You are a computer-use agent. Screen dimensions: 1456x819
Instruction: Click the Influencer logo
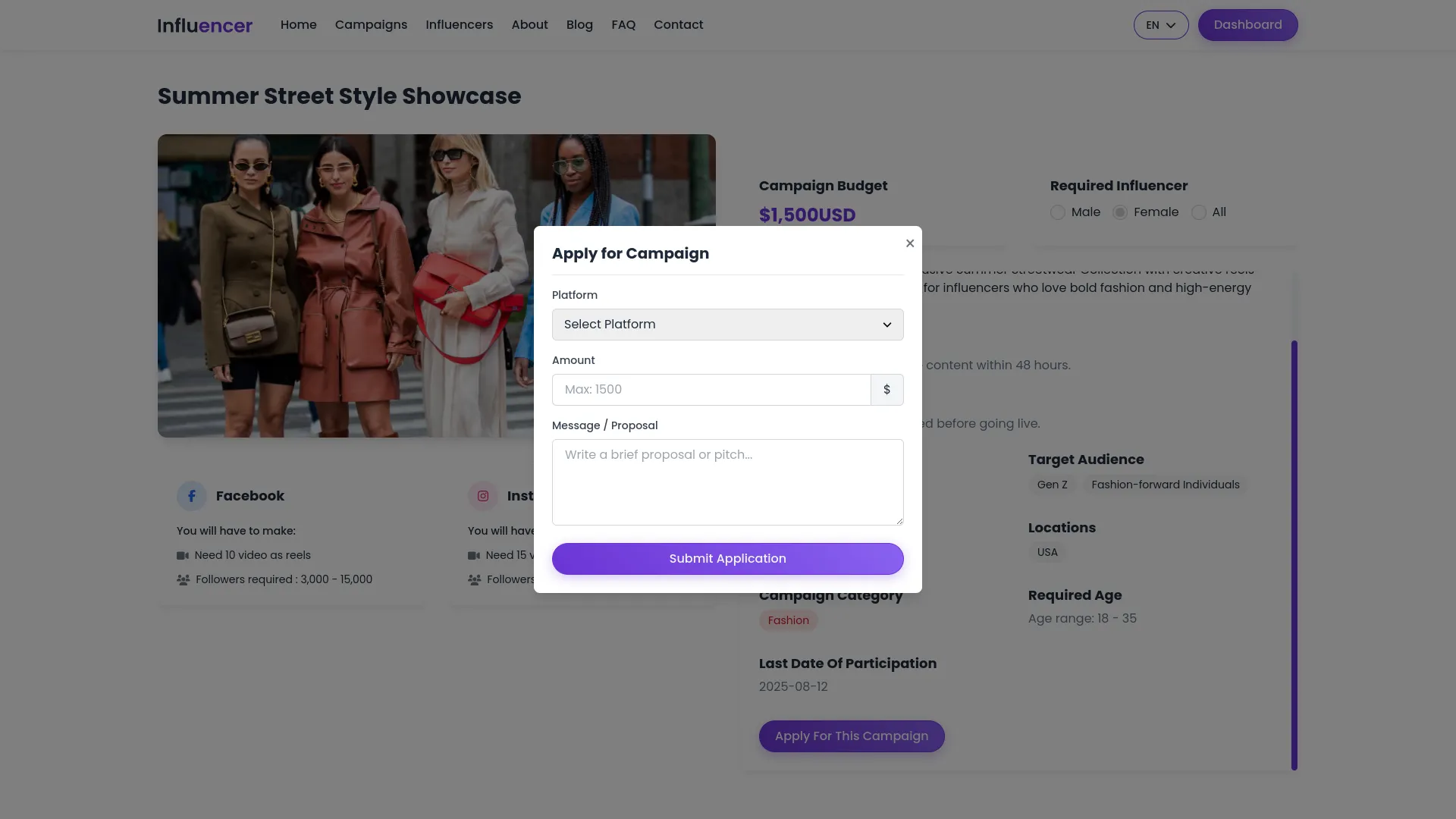point(205,25)
